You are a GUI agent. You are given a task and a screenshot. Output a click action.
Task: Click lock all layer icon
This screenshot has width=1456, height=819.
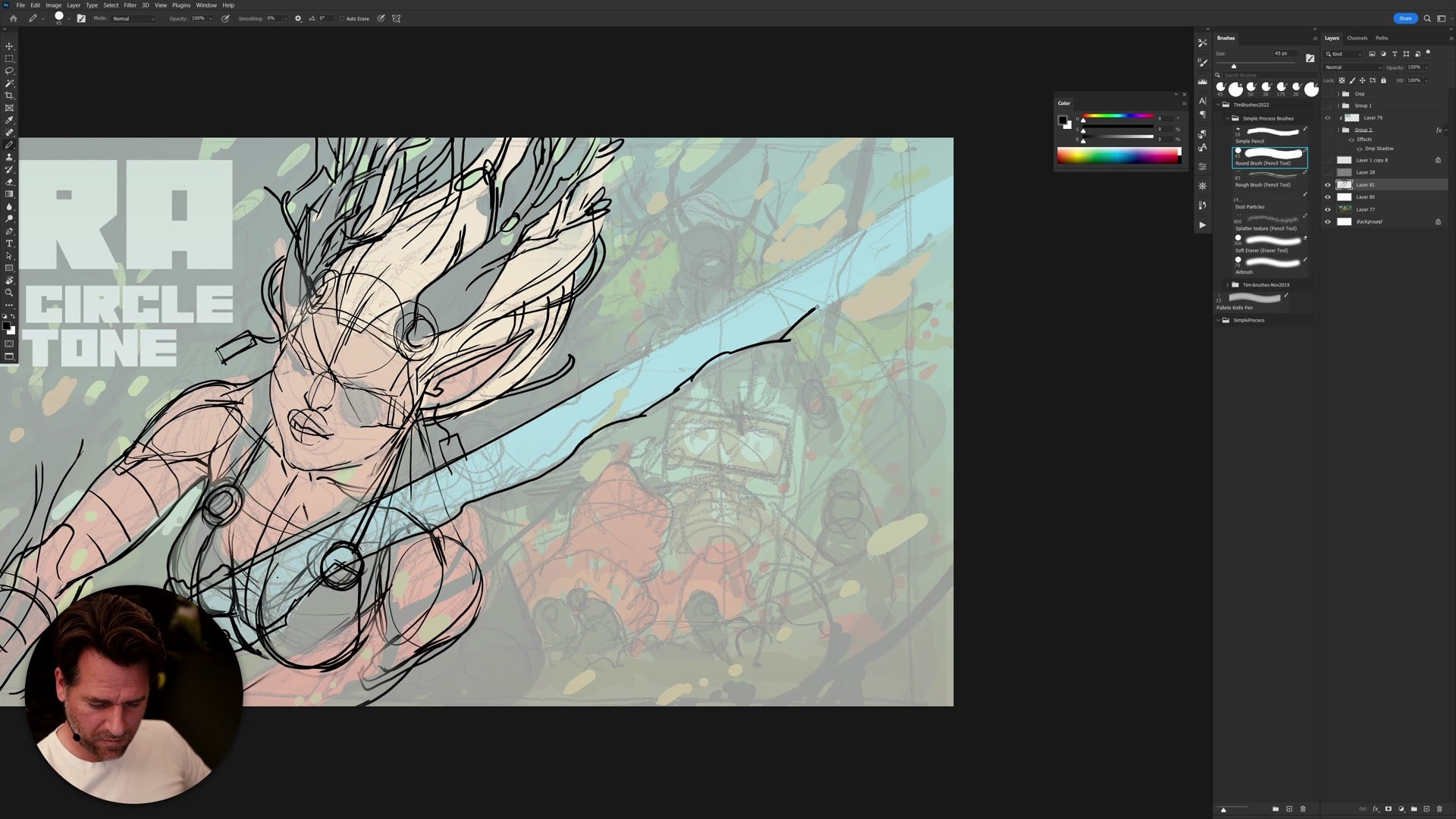1383,80
